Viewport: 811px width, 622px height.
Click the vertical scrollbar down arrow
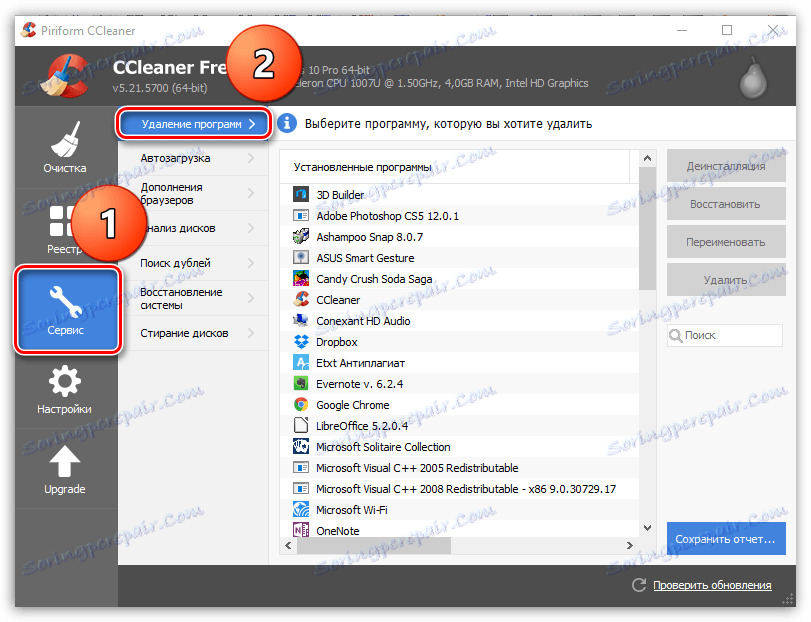[x=647, y=527]
